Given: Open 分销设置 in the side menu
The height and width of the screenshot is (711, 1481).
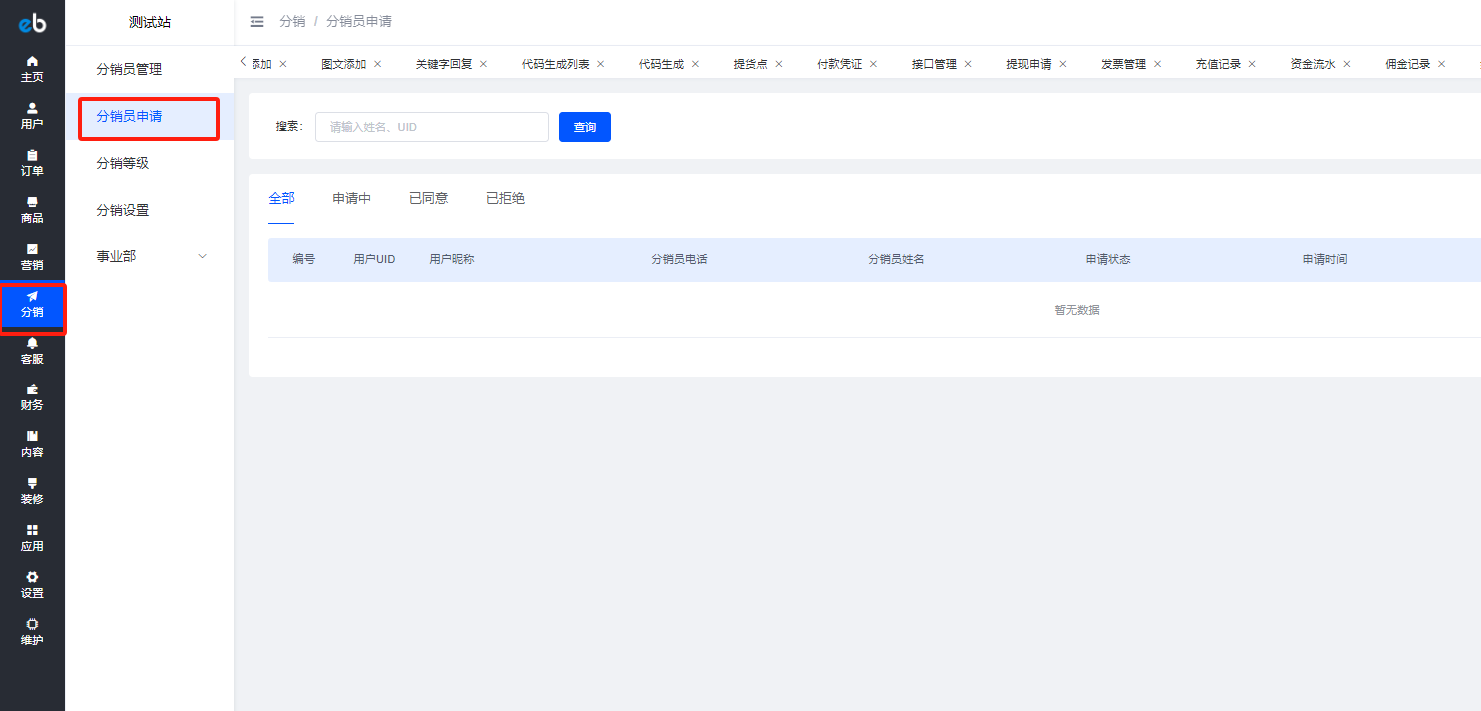Looking at the screenshot, I should 122,210.
